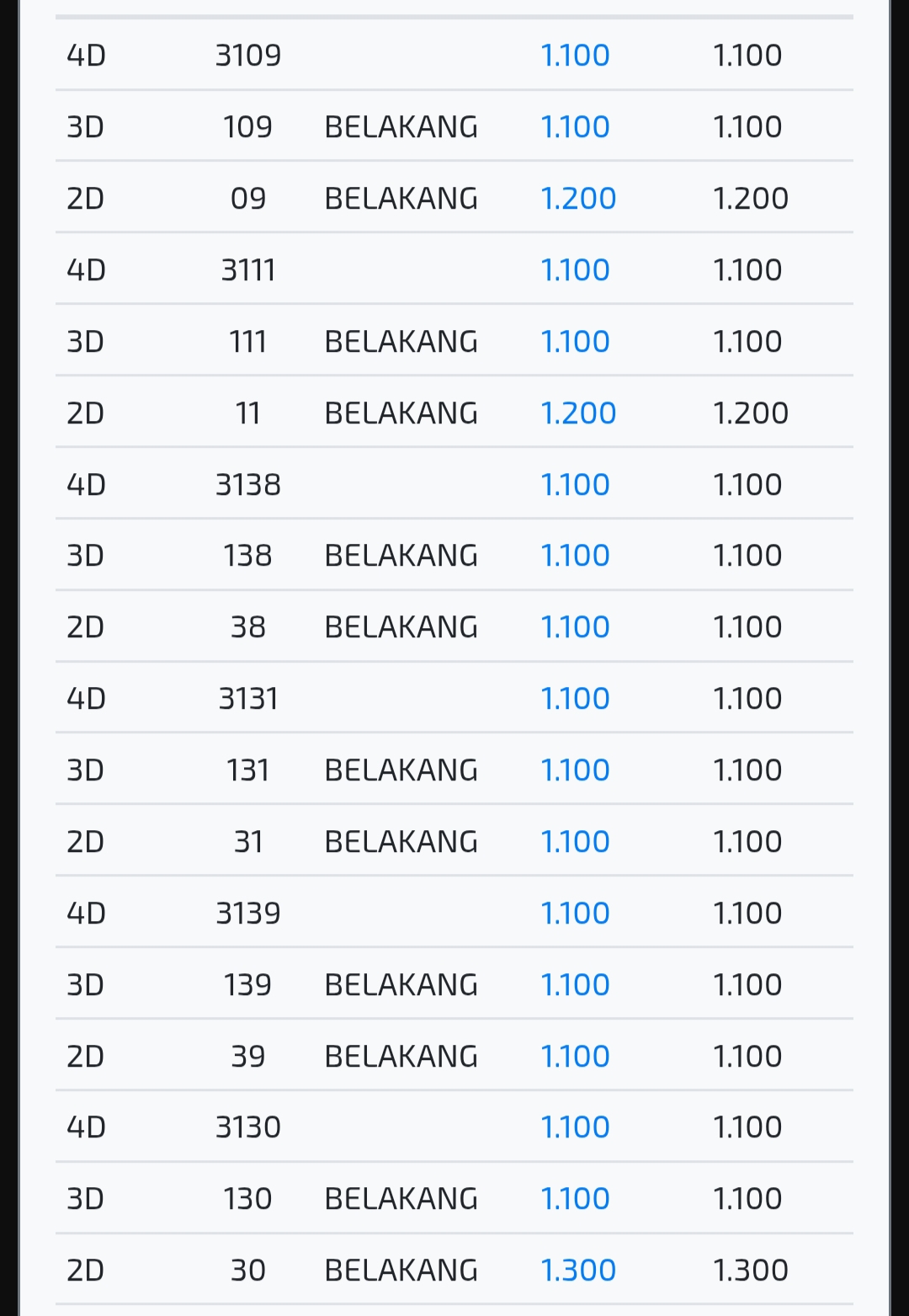The height and width of the screenshot is (1316, 909).
Task: Select the blue 1.100 link for 3130
Action: (575, 1127)
